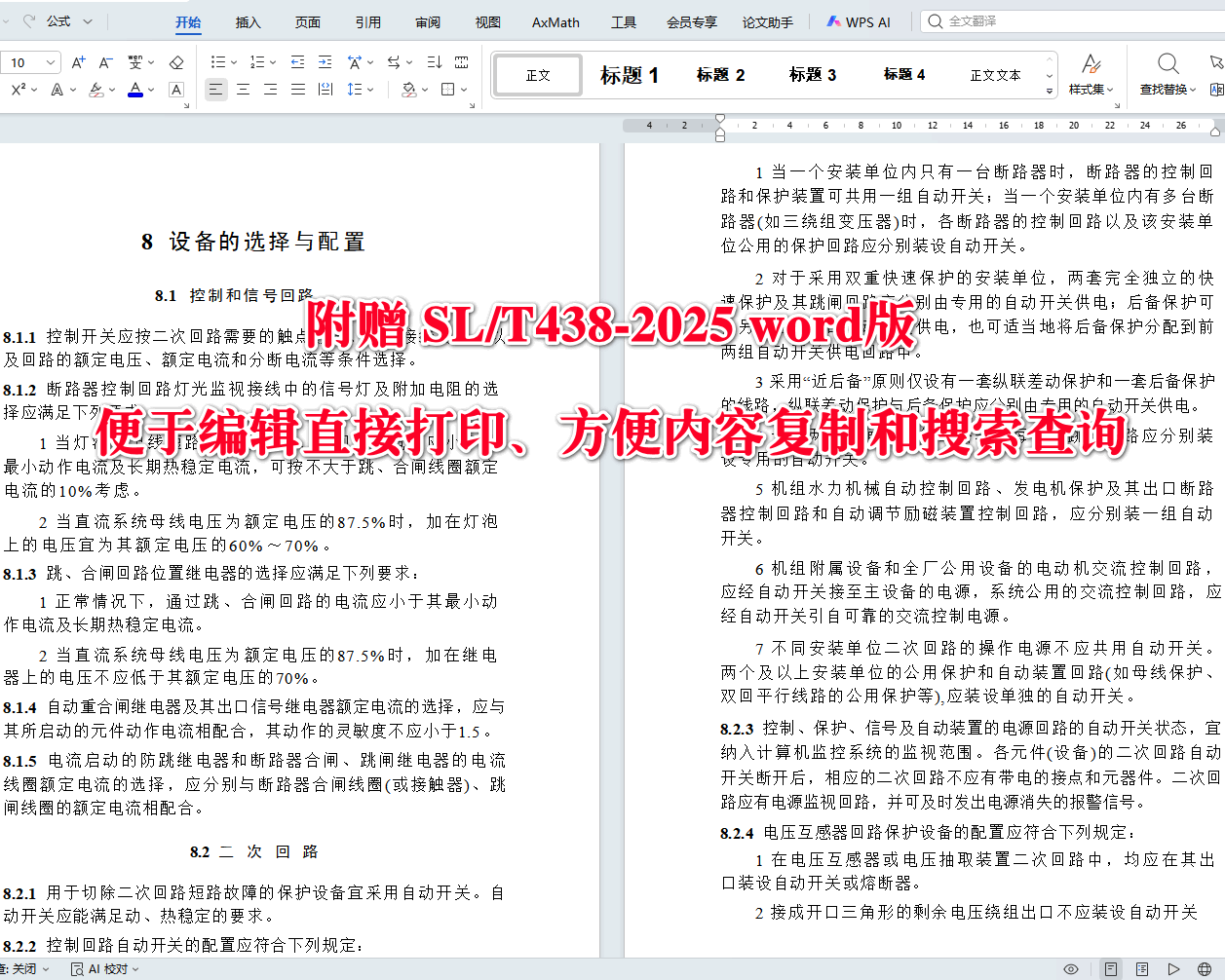The width and height of the screenshot is (1225, 980).
Task: Decrease font size with A- icon
Action: 106,62
